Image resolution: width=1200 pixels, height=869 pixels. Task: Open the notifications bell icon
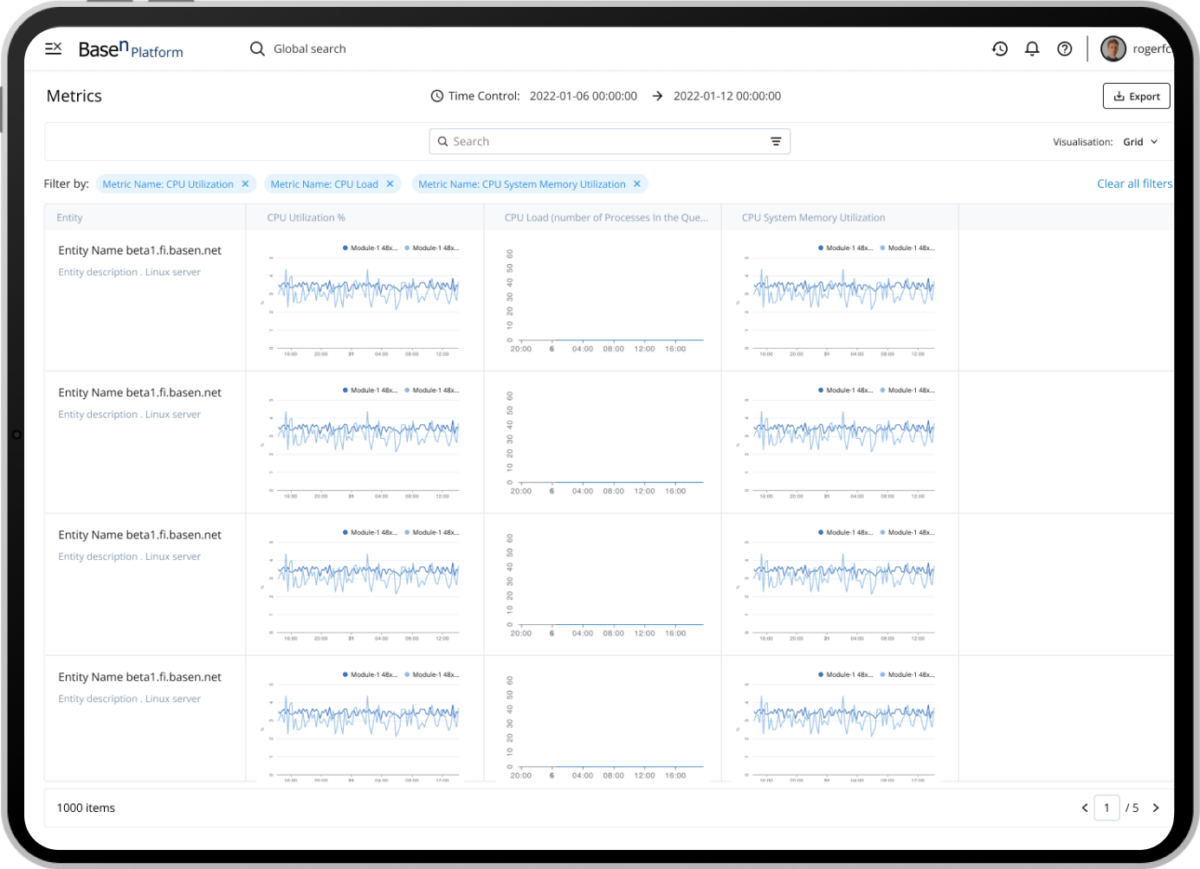(x=1032, y=48)
